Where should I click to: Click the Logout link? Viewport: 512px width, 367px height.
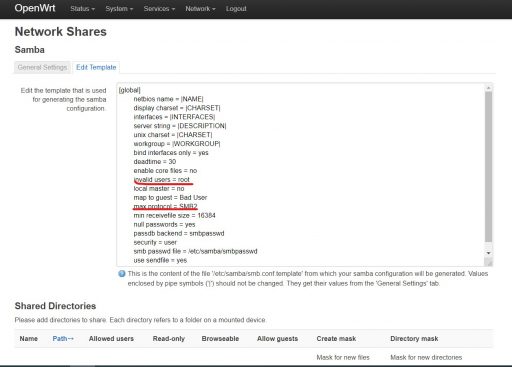pyautogui.click(x=236, y=9)
